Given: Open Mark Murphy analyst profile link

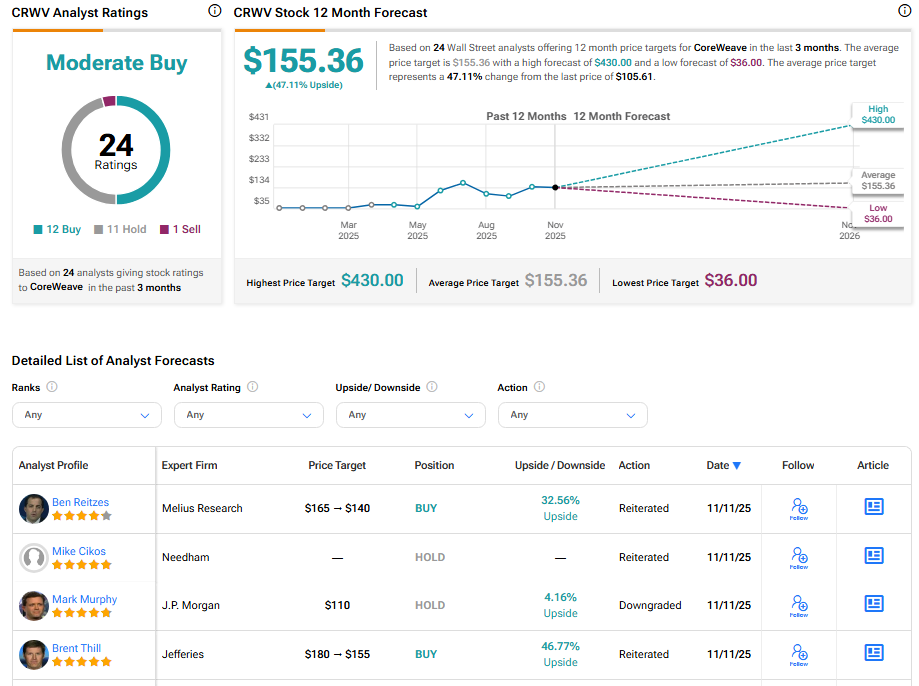Looking at the screenshot, I should (85, 599).
